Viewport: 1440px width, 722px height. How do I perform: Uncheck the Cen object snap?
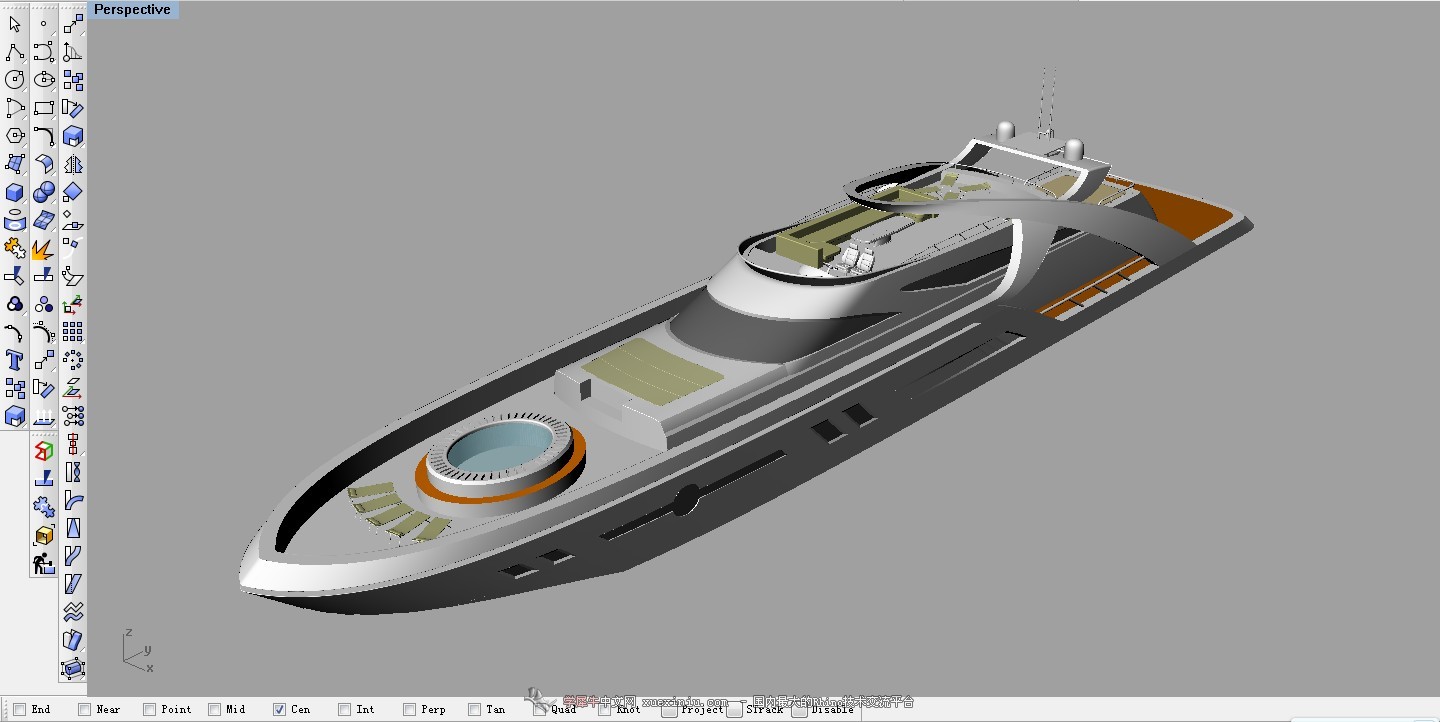280,710
